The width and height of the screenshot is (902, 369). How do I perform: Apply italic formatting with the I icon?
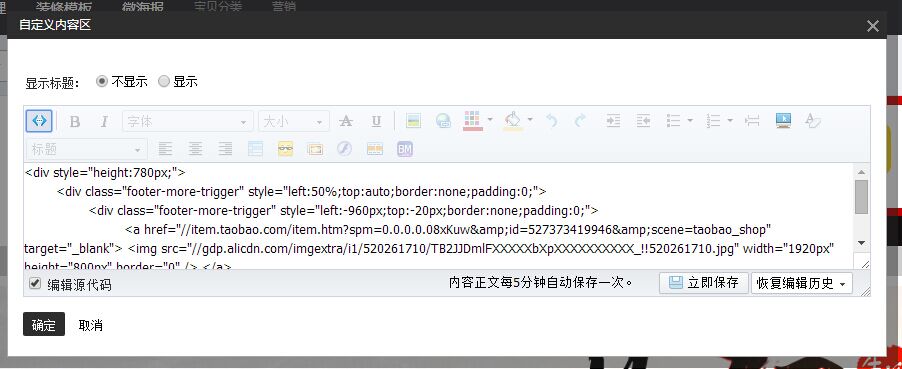point(104,121)
